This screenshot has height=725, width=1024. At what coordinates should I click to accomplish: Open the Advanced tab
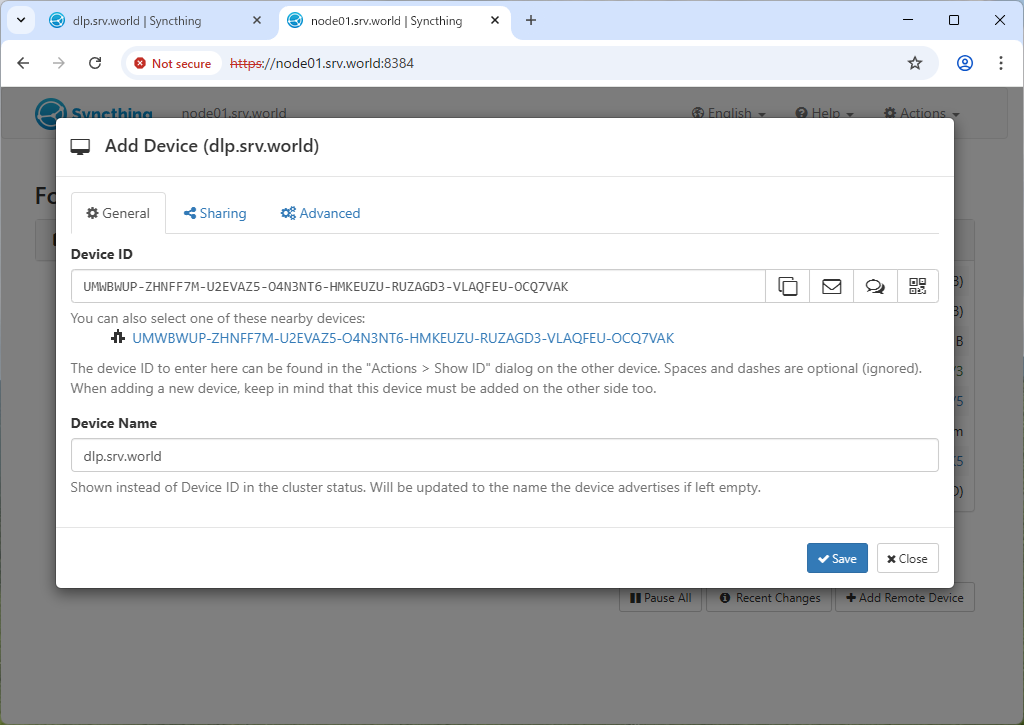tap(320, 213)
